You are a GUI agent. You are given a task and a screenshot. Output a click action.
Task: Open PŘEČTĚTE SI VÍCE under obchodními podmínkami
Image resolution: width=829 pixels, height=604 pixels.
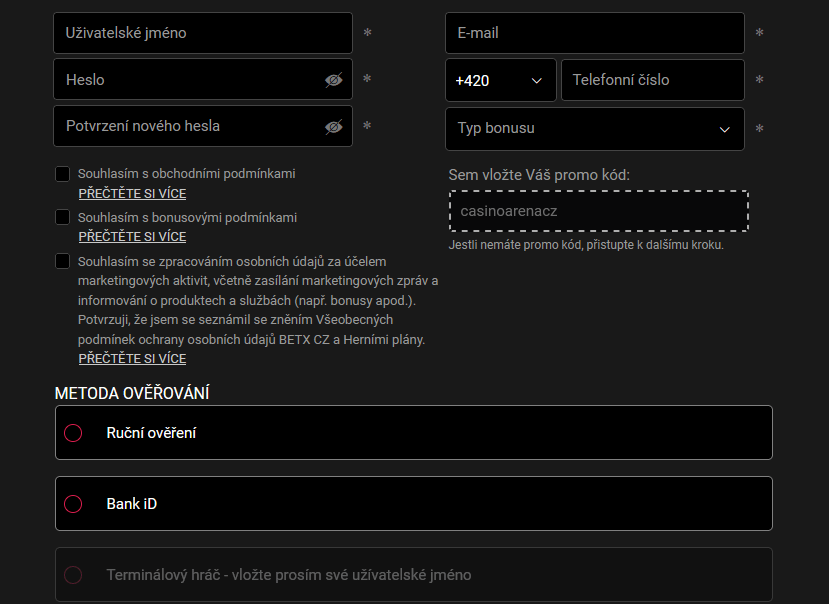[132, 194]
